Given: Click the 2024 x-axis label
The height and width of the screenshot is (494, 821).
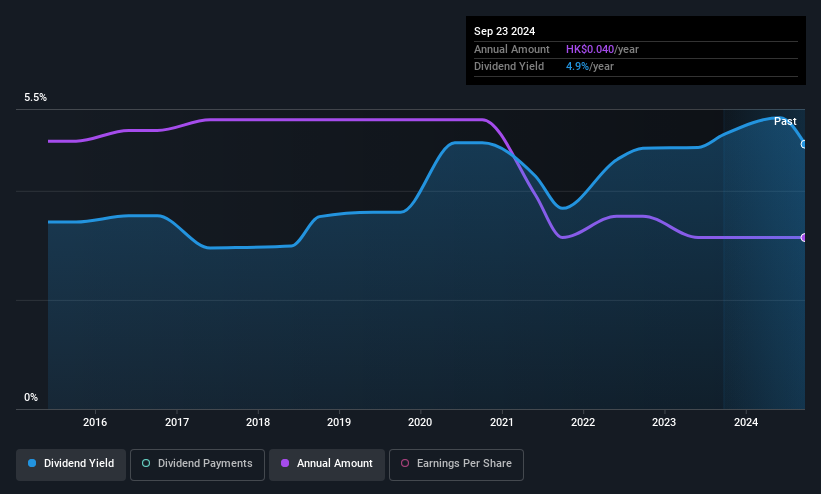Looking at the screenshot, I should (746, 422).
